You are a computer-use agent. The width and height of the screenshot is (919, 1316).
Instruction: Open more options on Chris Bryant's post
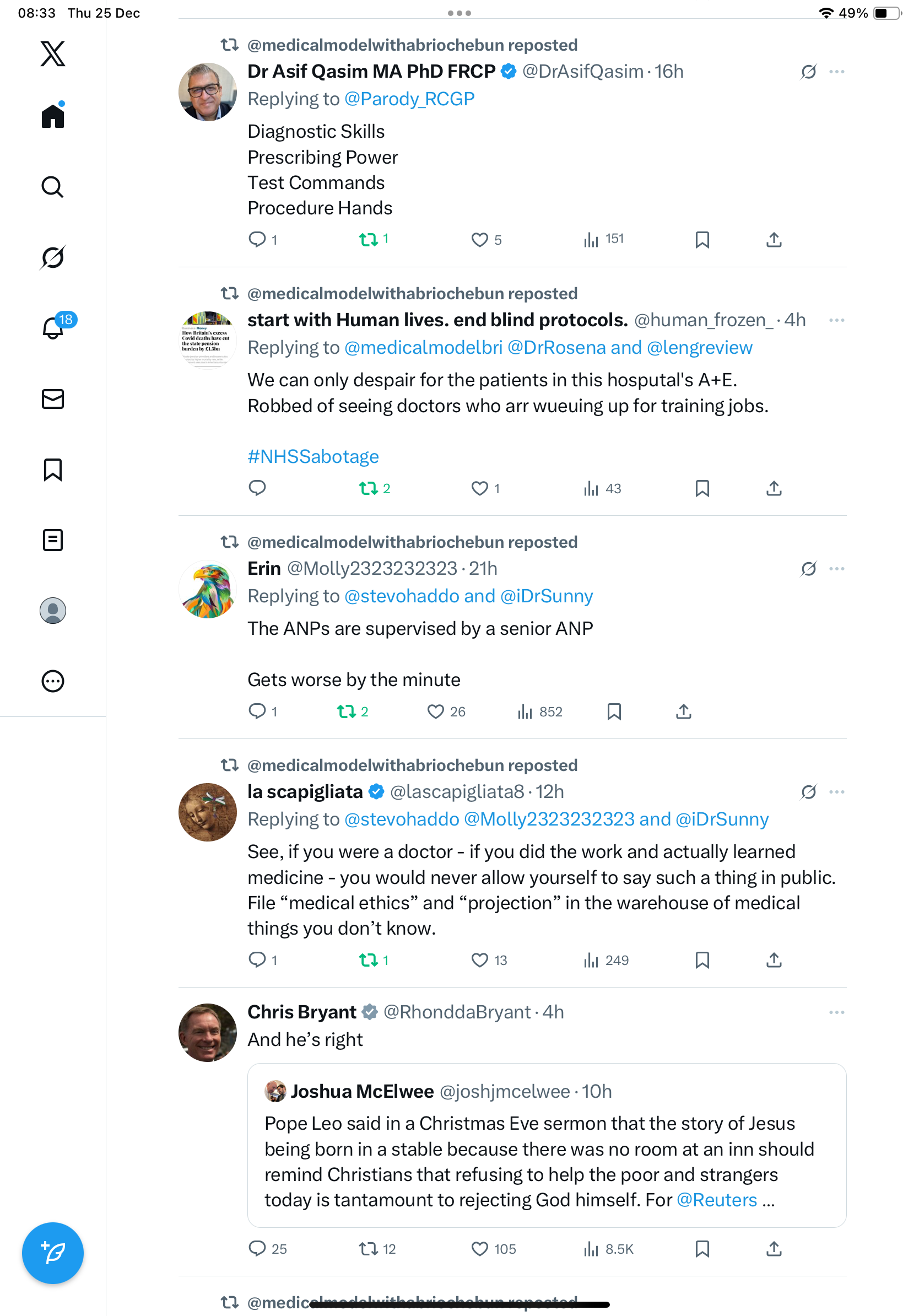(836, 1012)
